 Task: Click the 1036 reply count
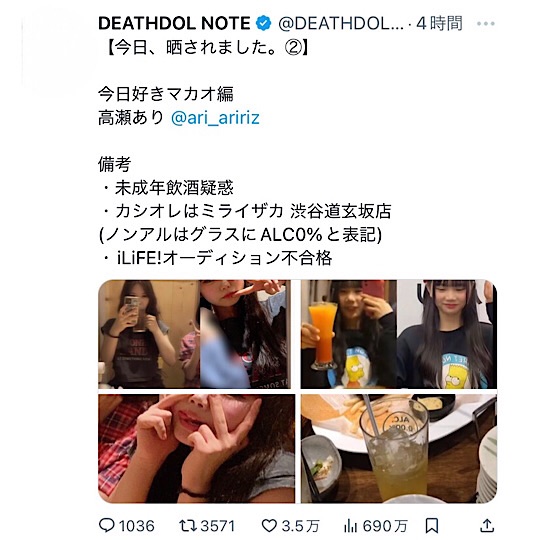pos(137,526)
